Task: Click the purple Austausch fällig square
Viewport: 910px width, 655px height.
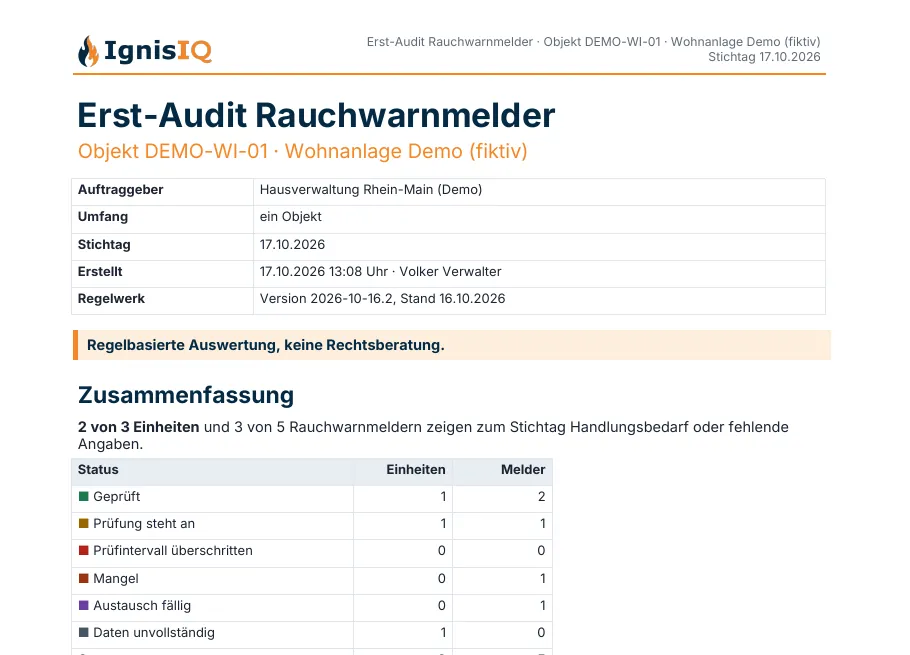Action: [x=84, y=605]
